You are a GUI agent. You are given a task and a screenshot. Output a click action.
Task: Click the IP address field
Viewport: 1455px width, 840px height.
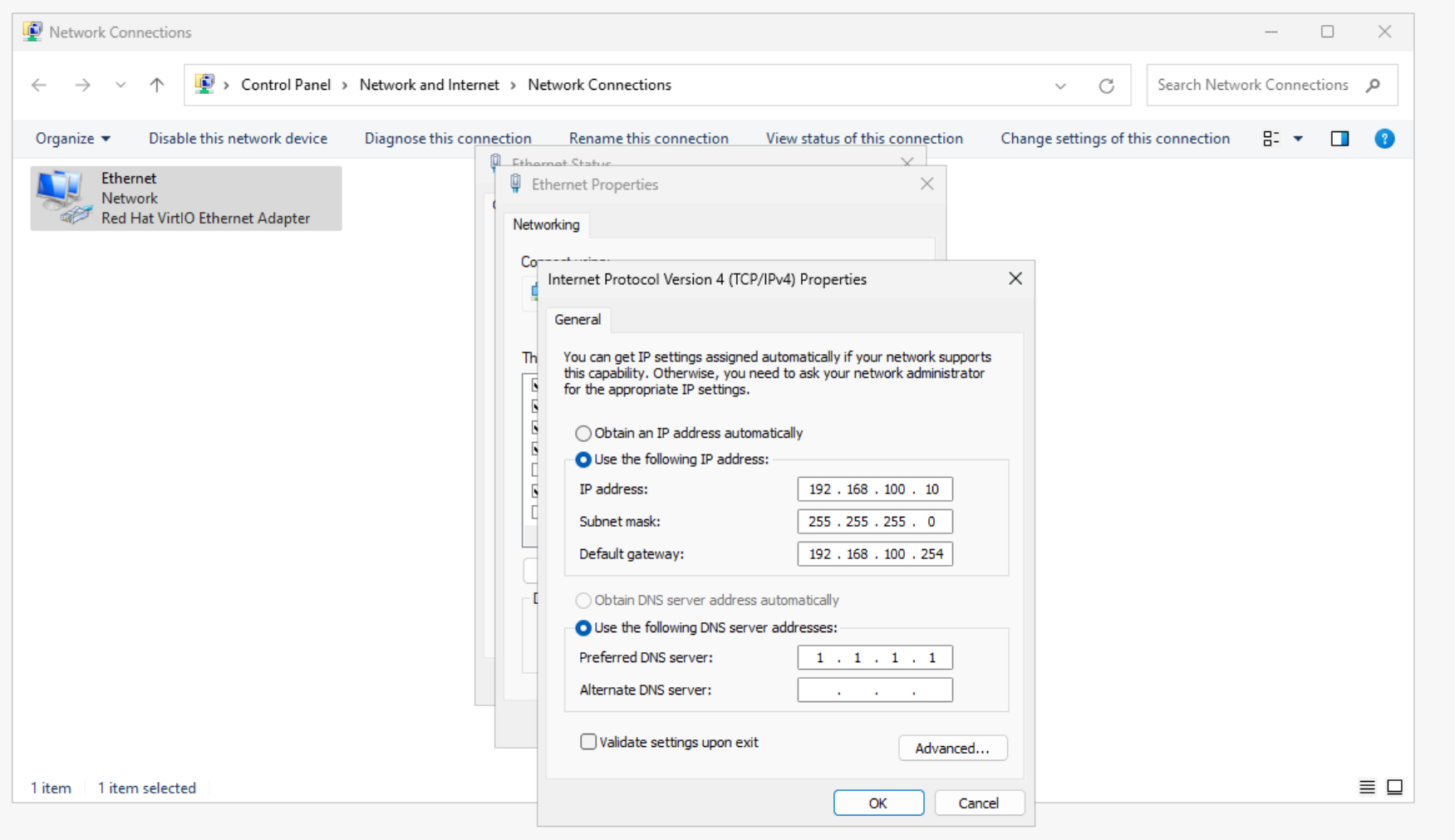click(x=875, y=489)
